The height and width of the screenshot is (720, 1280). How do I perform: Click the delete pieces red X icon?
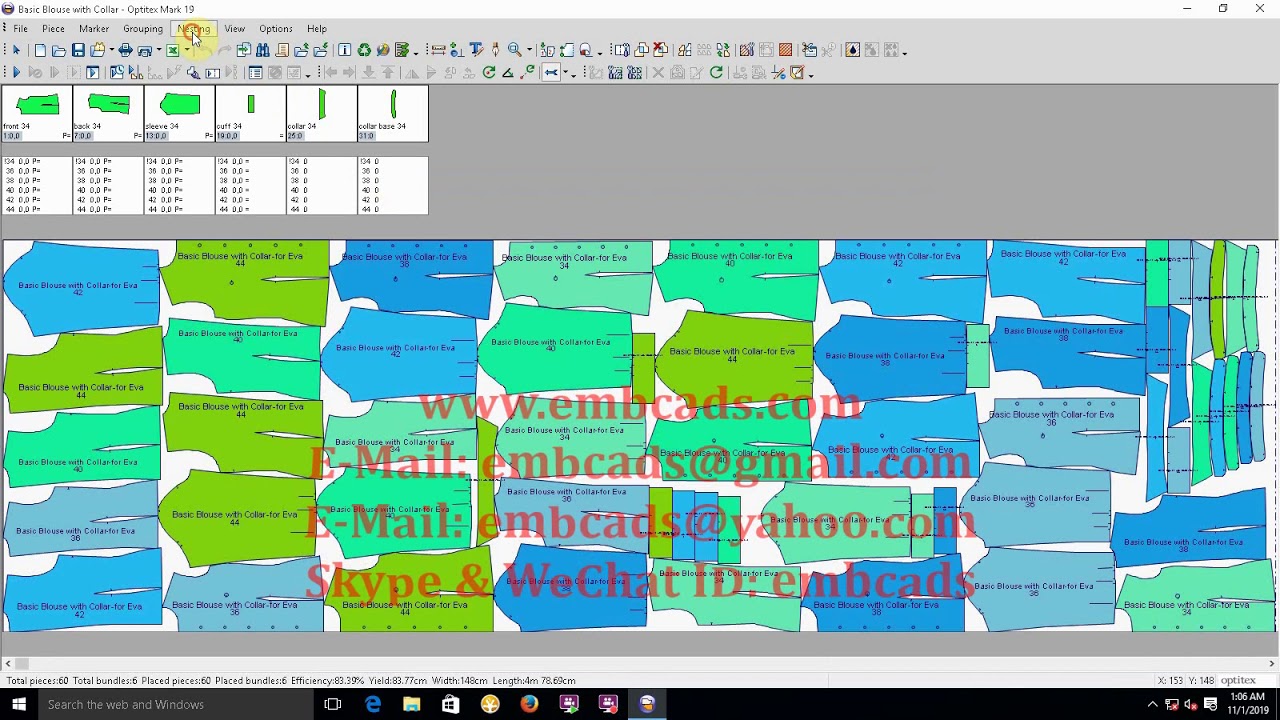click(659, 50)
